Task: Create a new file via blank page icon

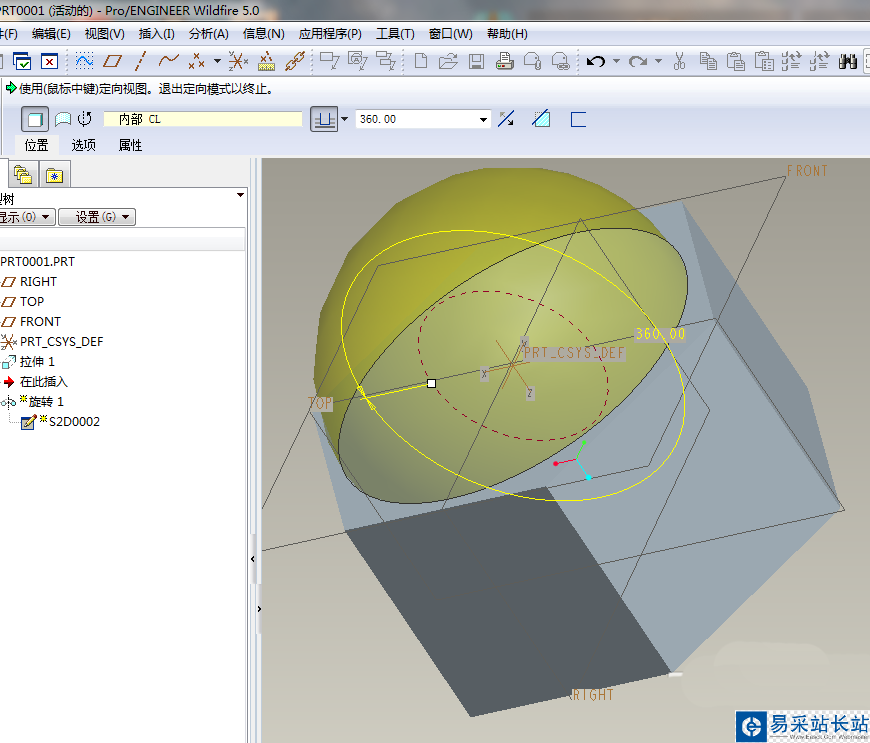Action: (421, 60)
